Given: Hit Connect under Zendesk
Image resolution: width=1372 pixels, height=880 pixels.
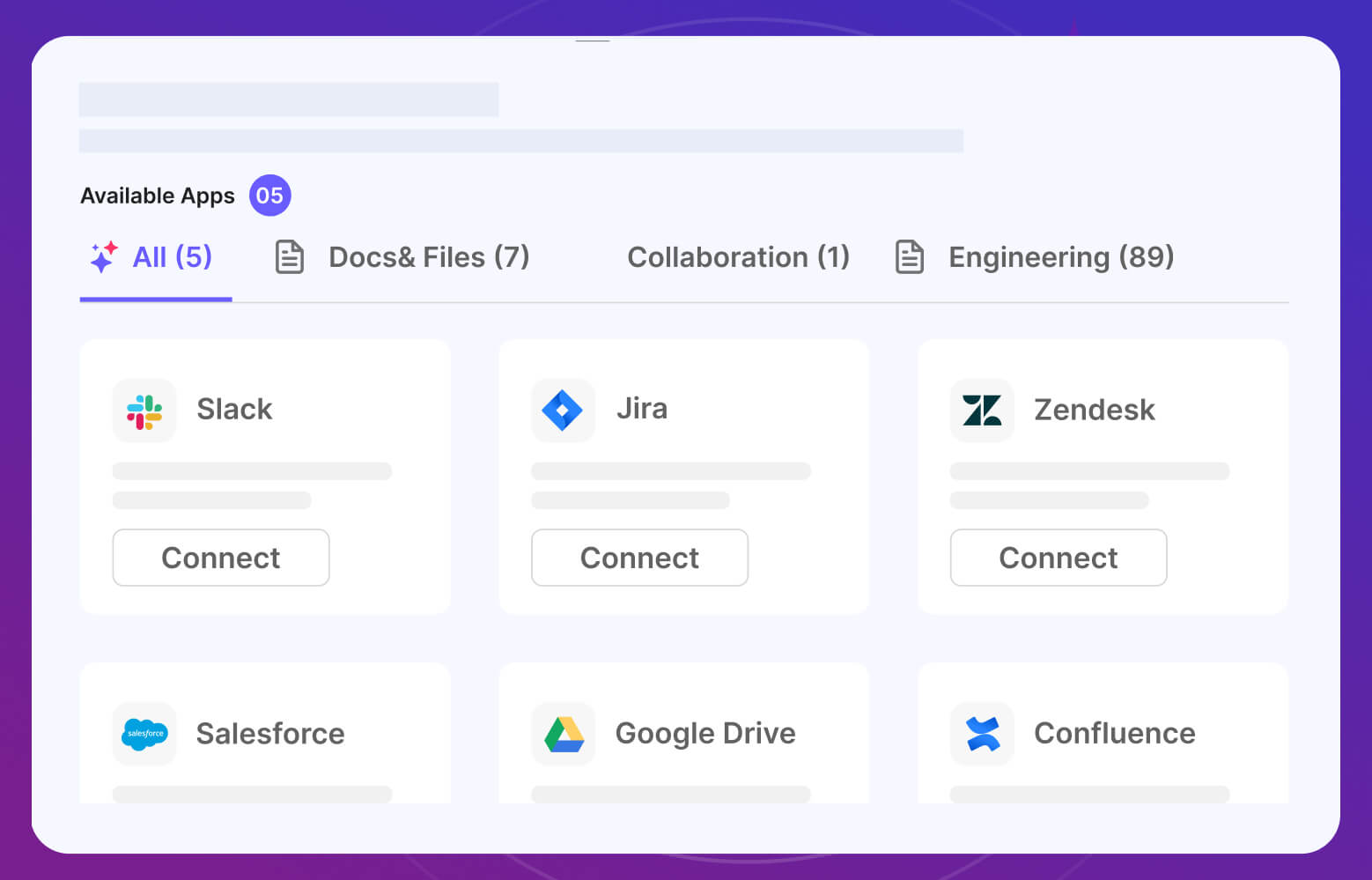Looking at the screenshot, I should (1058, 558).
